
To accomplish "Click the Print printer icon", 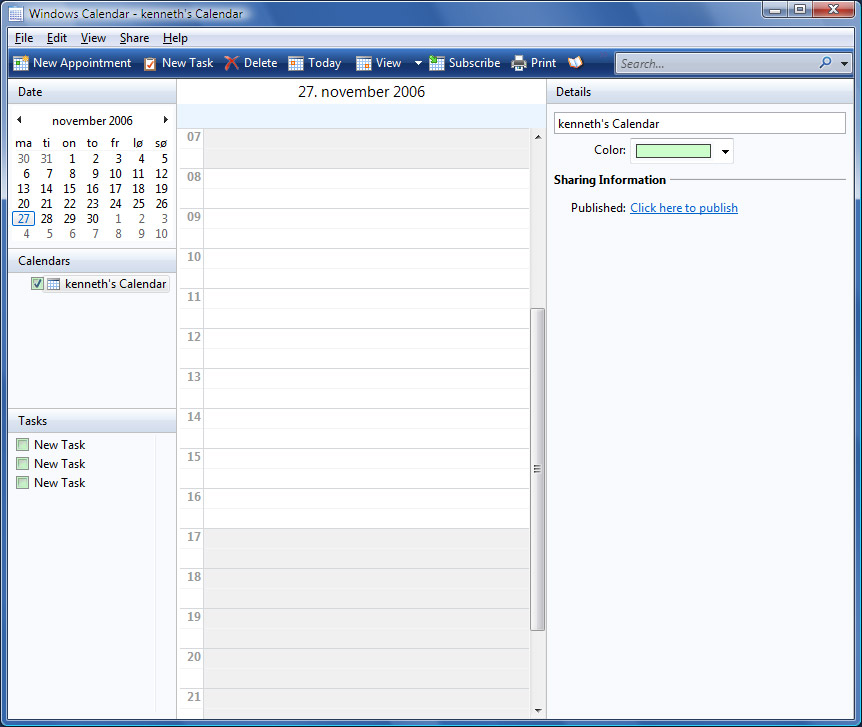I will (518, 63).
